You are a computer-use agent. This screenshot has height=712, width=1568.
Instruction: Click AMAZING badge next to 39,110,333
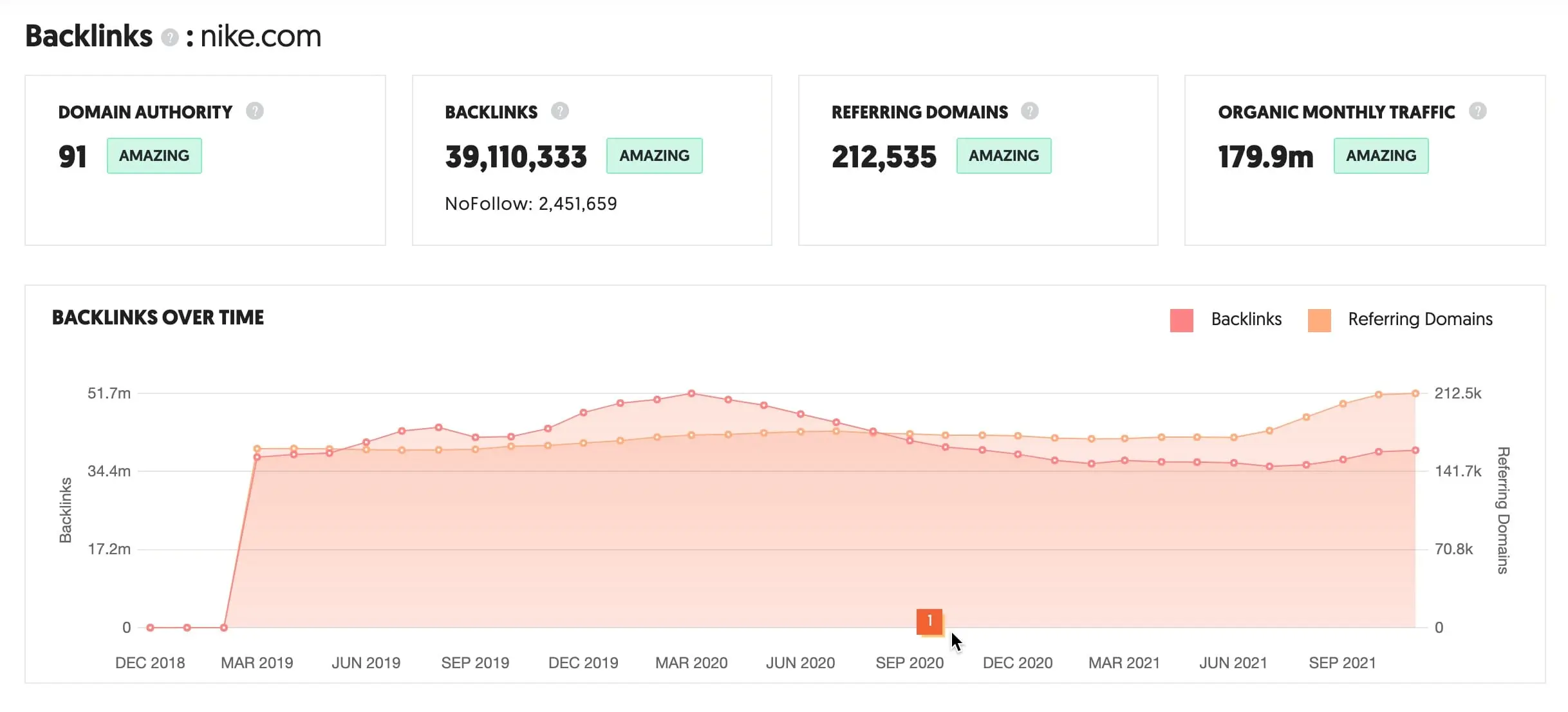coord(654,156)
